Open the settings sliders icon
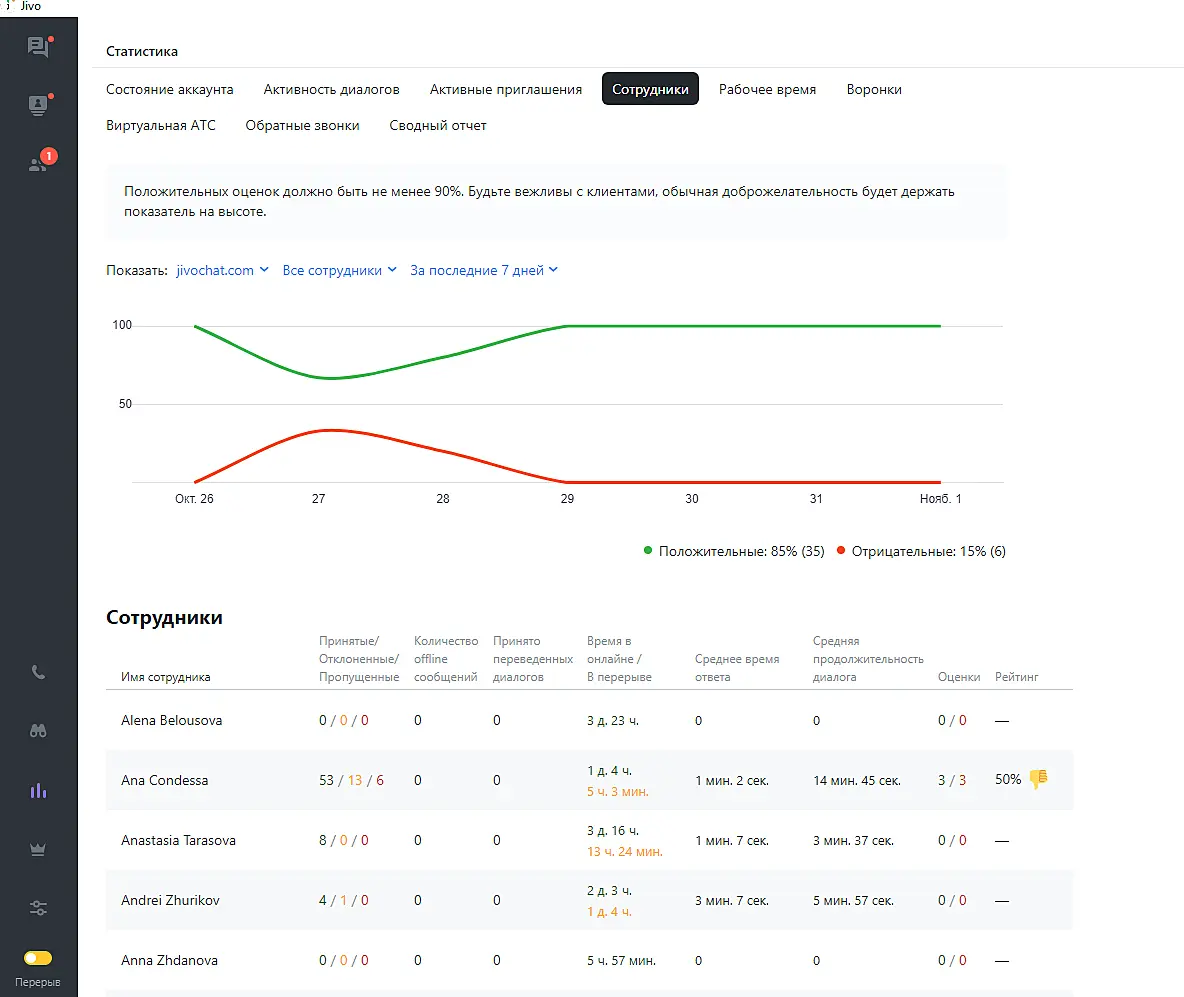 [x=39, y=908]
